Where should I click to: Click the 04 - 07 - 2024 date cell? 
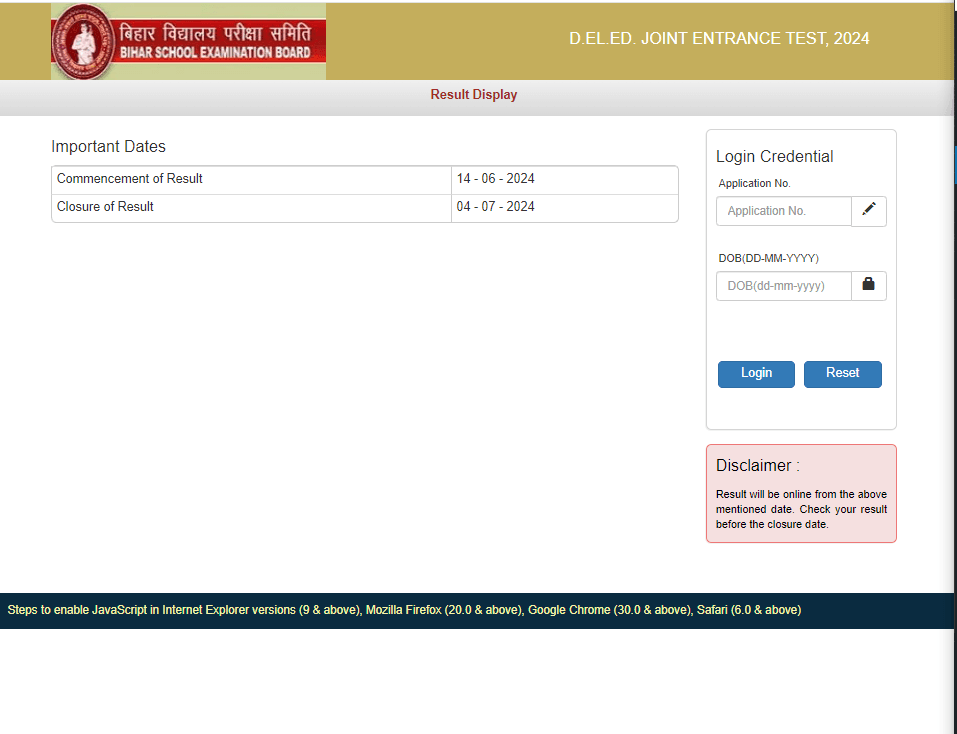tap(496, 207)
